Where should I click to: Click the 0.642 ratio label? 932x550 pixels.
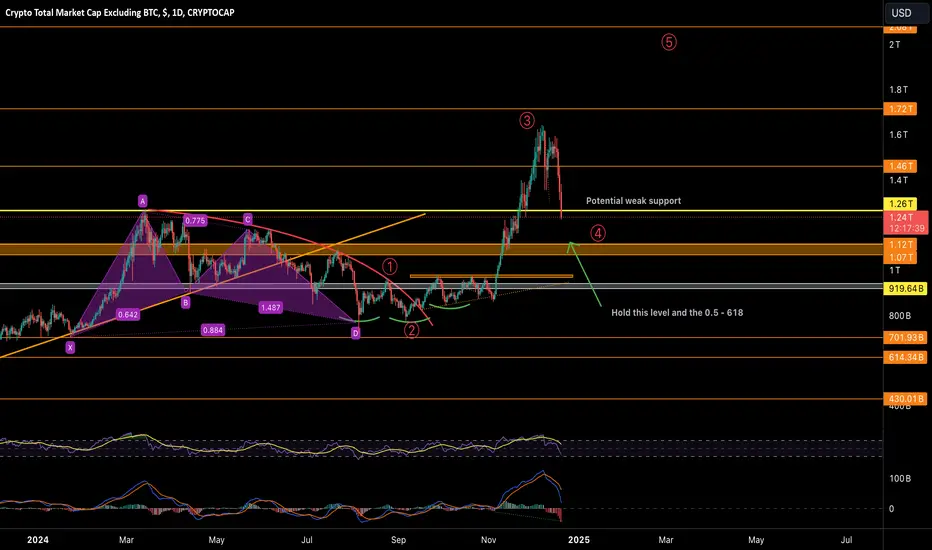[x=128, y=315]
